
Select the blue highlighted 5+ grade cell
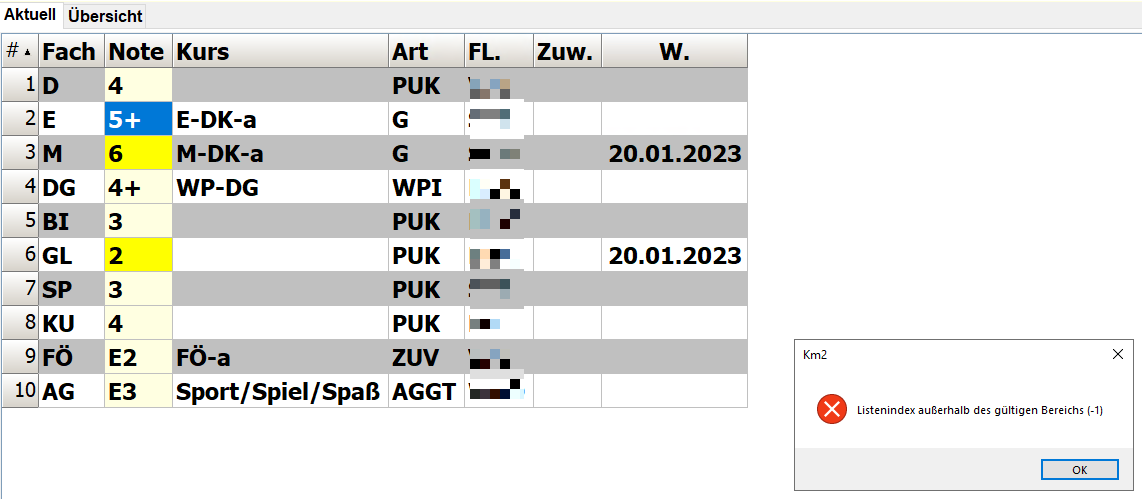pyautogui.click(x=138, y=119)
